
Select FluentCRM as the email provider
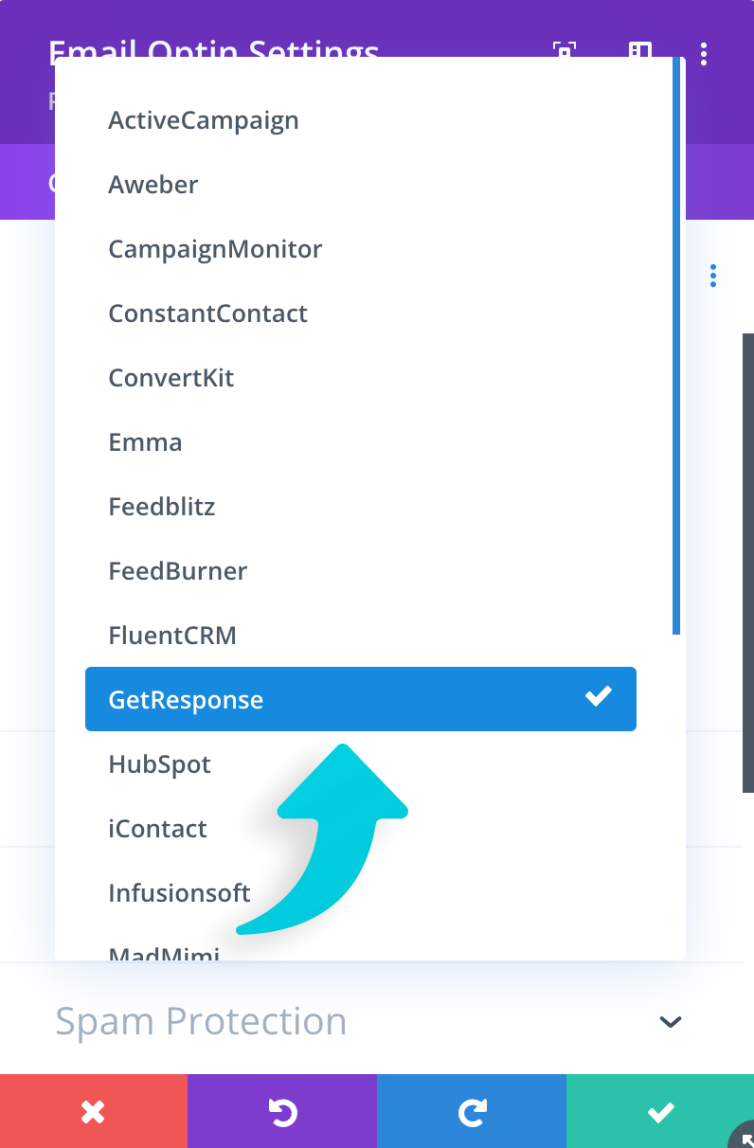172,635
